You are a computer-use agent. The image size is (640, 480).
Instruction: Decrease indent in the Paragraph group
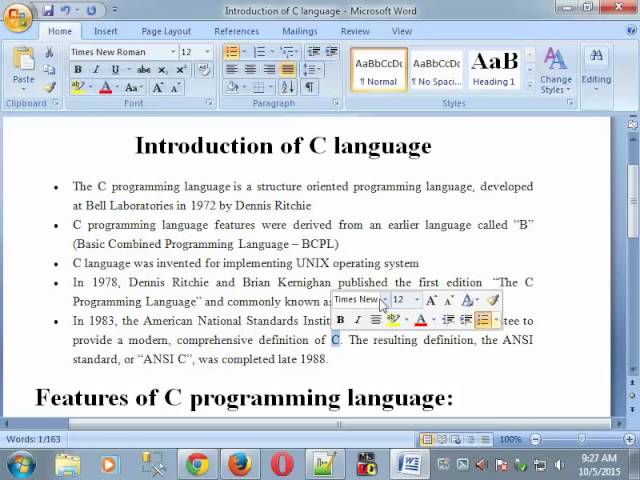[314, 52]
